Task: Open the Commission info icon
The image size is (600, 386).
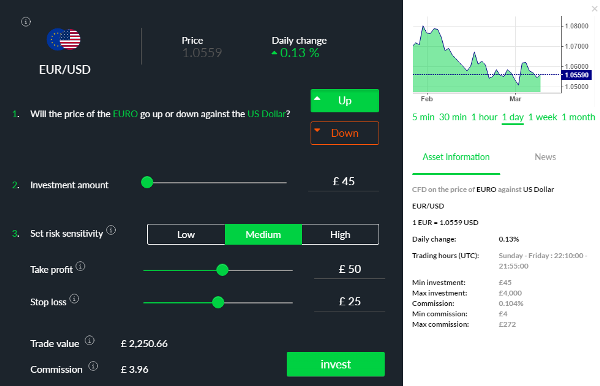Action: [93, 366]
